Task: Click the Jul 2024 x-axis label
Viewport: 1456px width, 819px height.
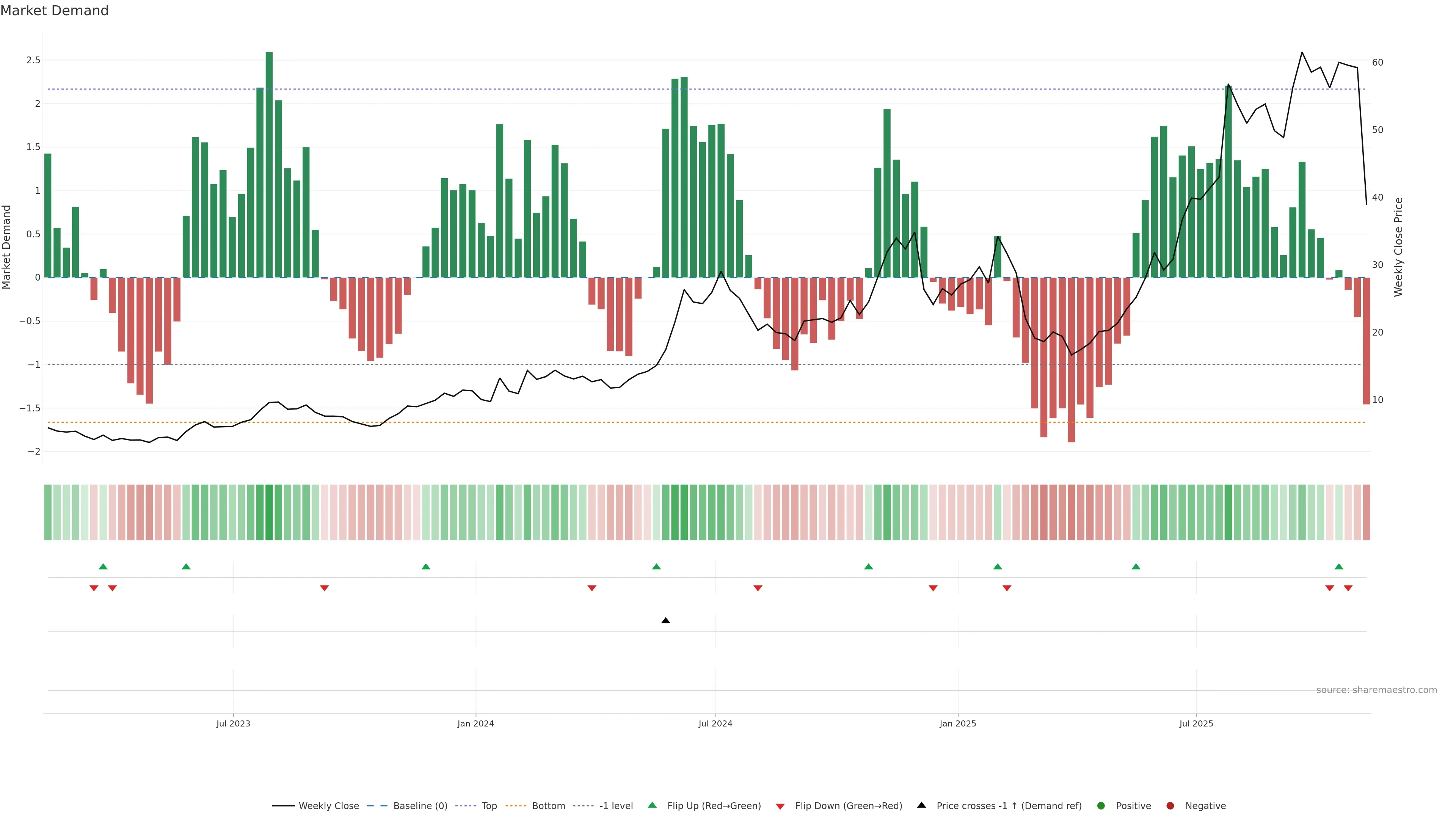Action: pos(715,723)
